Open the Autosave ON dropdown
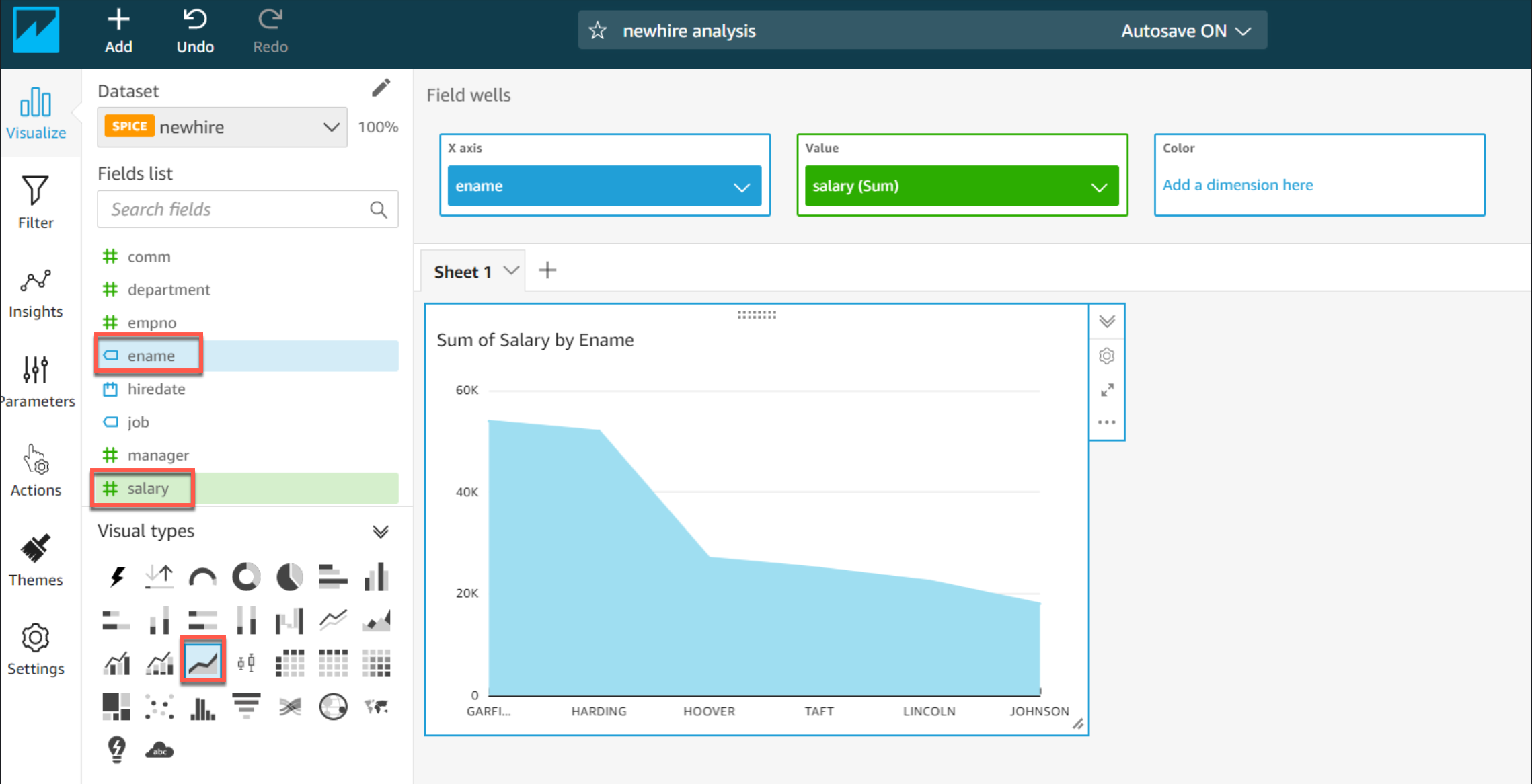The width and height of the screenshot is (1532, 784). (1185, 31)
